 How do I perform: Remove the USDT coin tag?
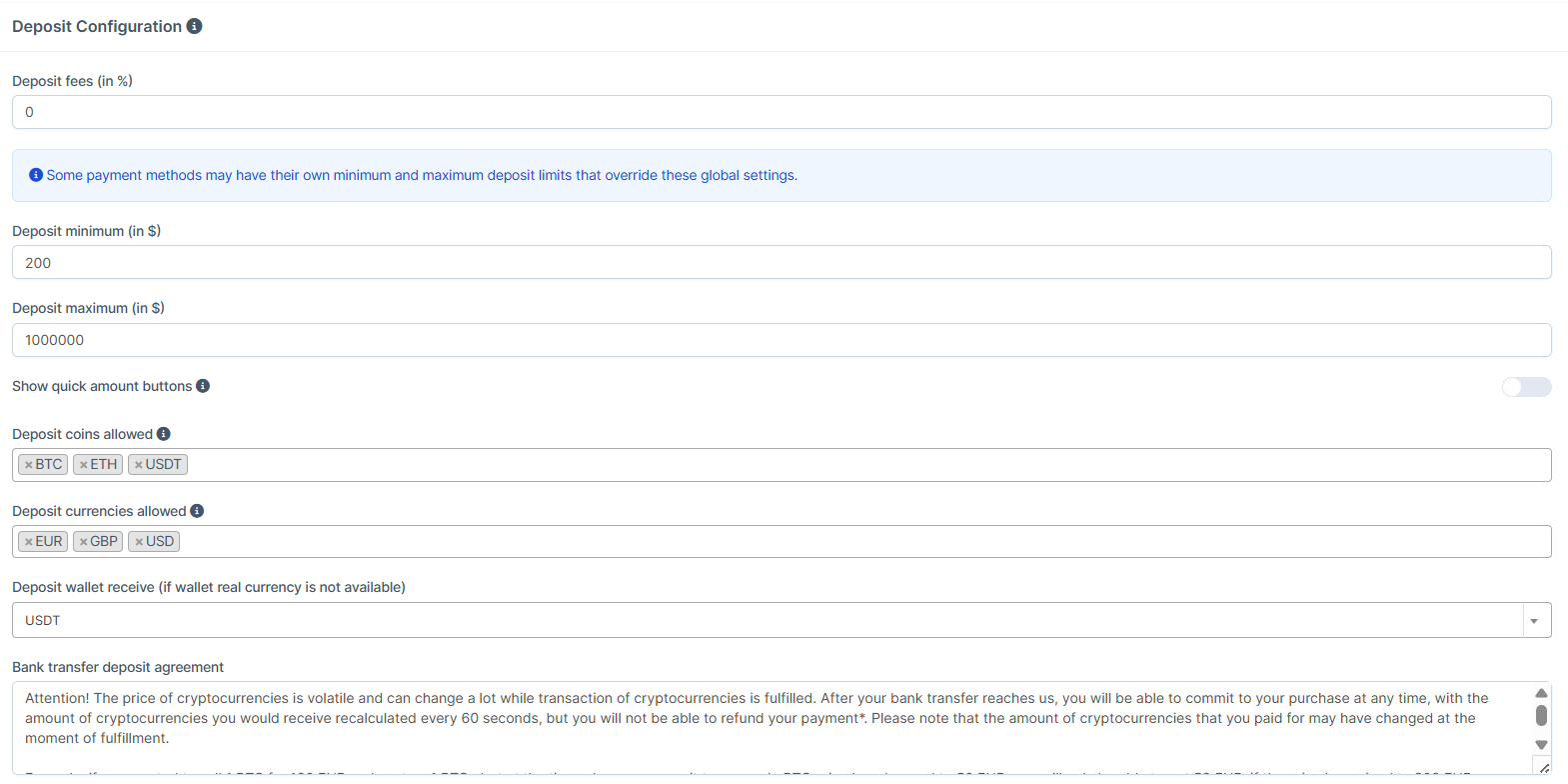(x=139, y=465)
